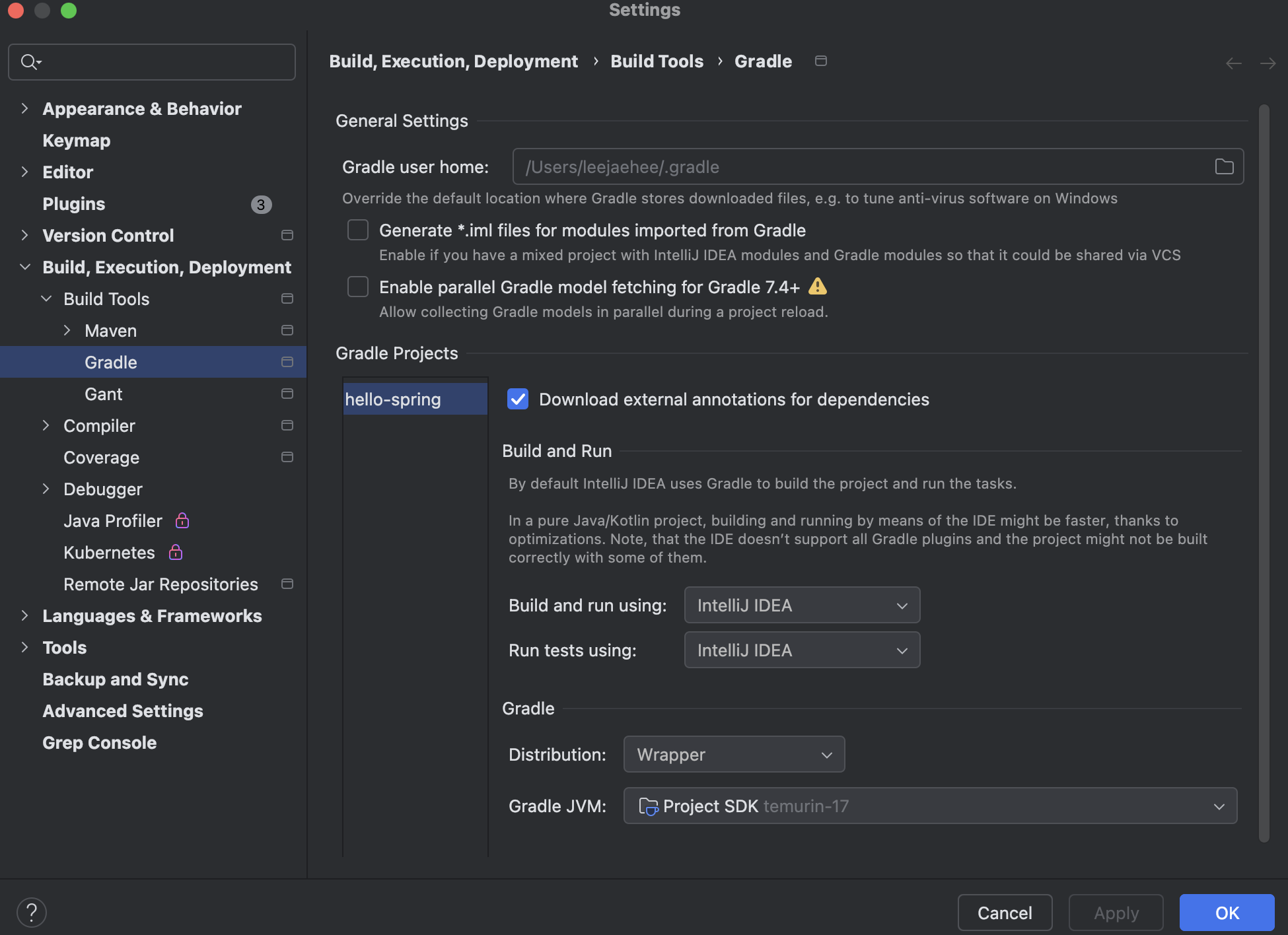Click the forward arrow navigation icon
This screenshot has width=1288, height=935.
click(x=1267, y=63)
